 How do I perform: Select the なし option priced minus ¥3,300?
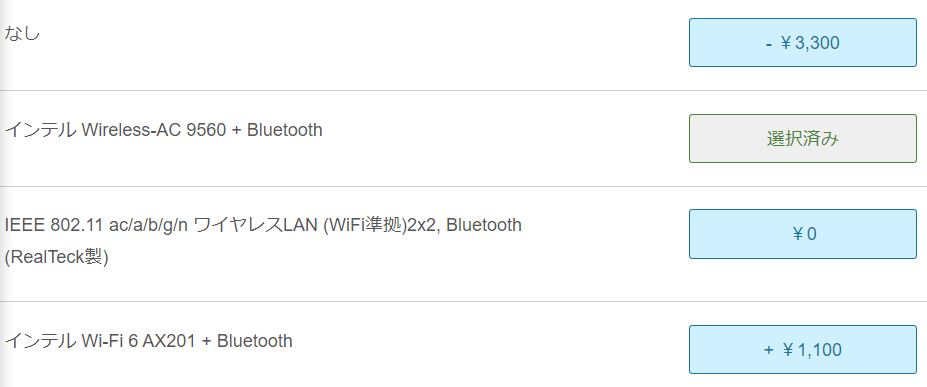coord(802,43)
